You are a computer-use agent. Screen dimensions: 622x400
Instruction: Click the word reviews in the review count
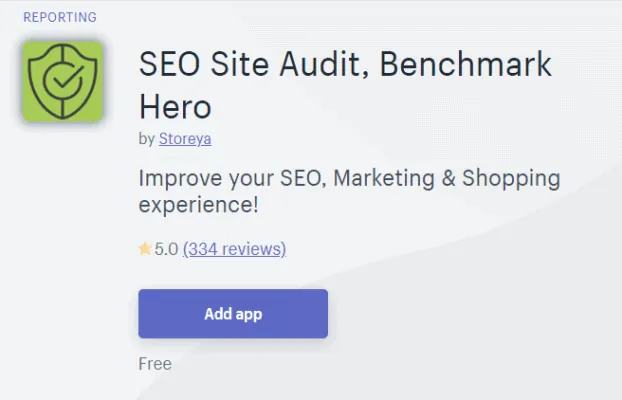tap(253, 249)
